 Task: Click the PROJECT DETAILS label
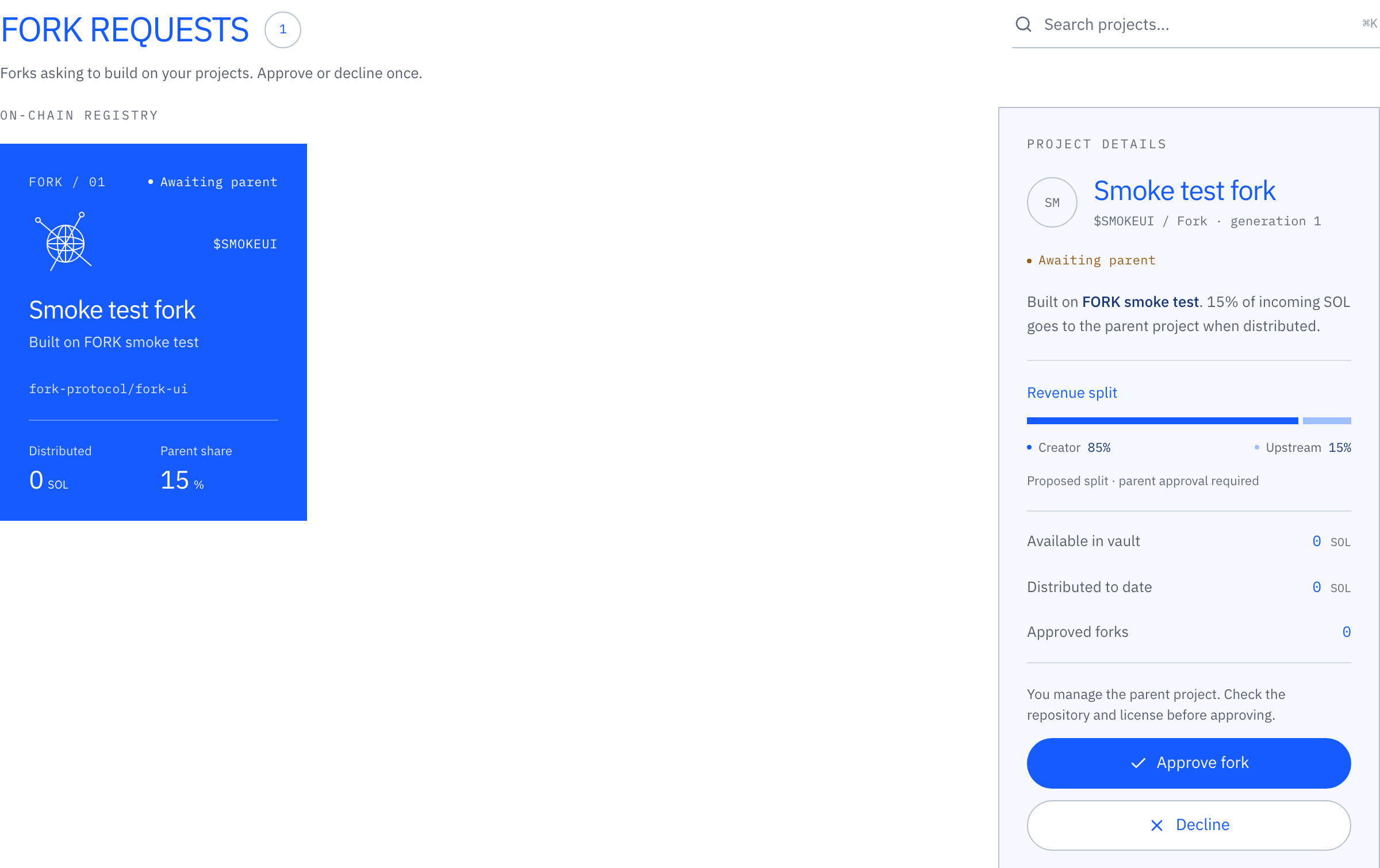pos(1097,144)
